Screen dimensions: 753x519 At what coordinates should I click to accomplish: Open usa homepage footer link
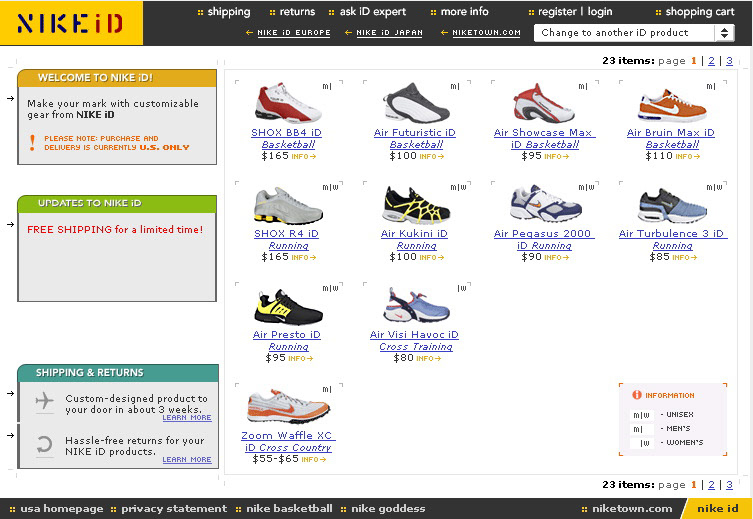tap(61, 508)
